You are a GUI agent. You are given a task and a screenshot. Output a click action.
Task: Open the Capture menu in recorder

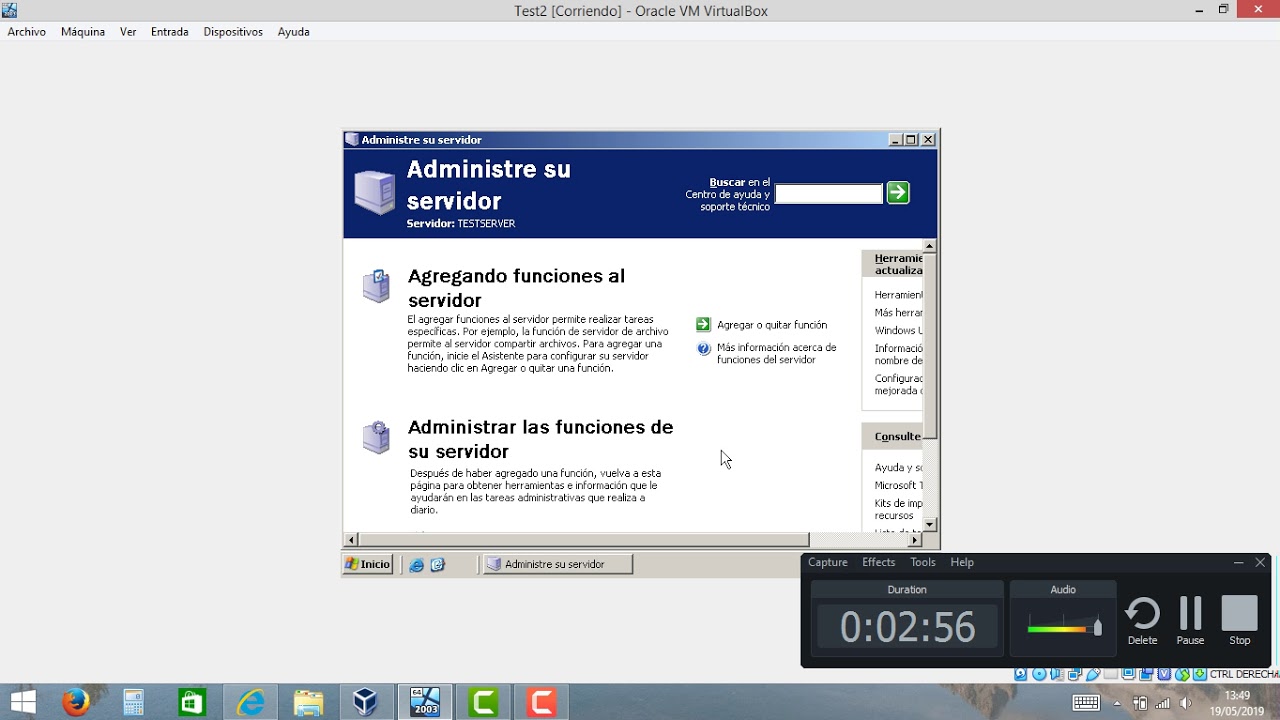coord(828,562)
